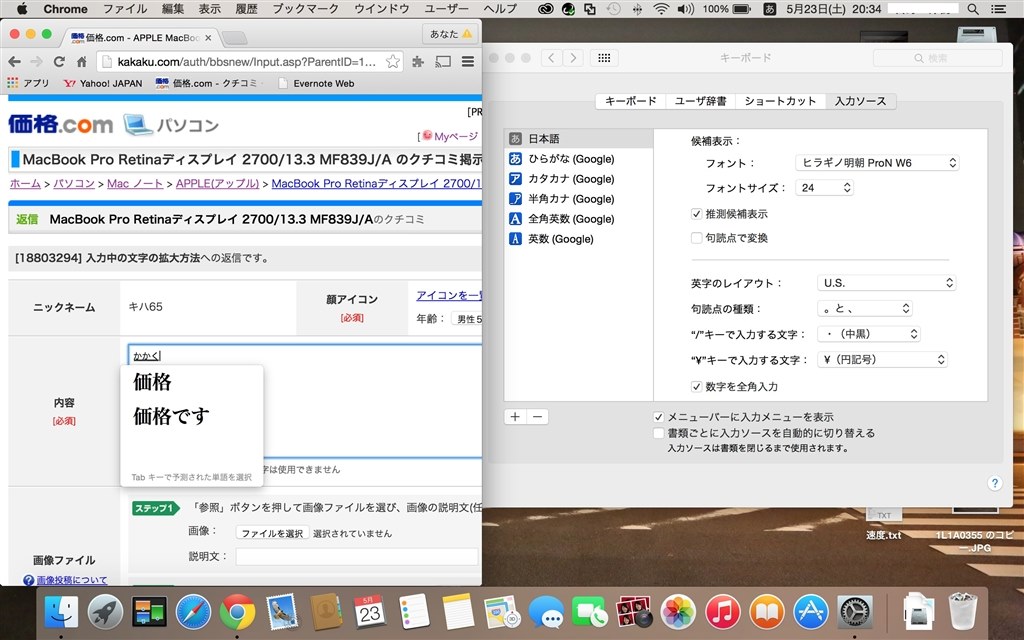Open the ファイル menu in menu bar
The height and width of the screenshot is (640, 1024).
pos(125,9)
